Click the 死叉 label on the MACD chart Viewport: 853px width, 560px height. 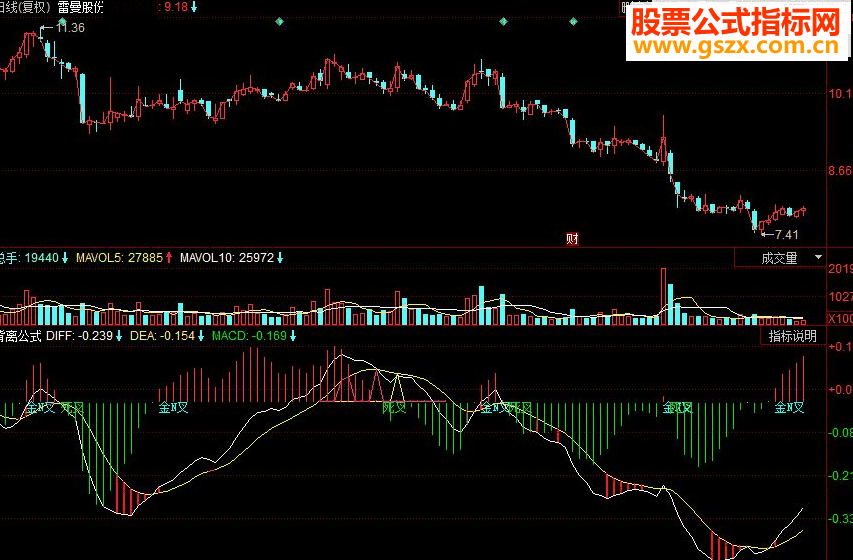[394, 407]
